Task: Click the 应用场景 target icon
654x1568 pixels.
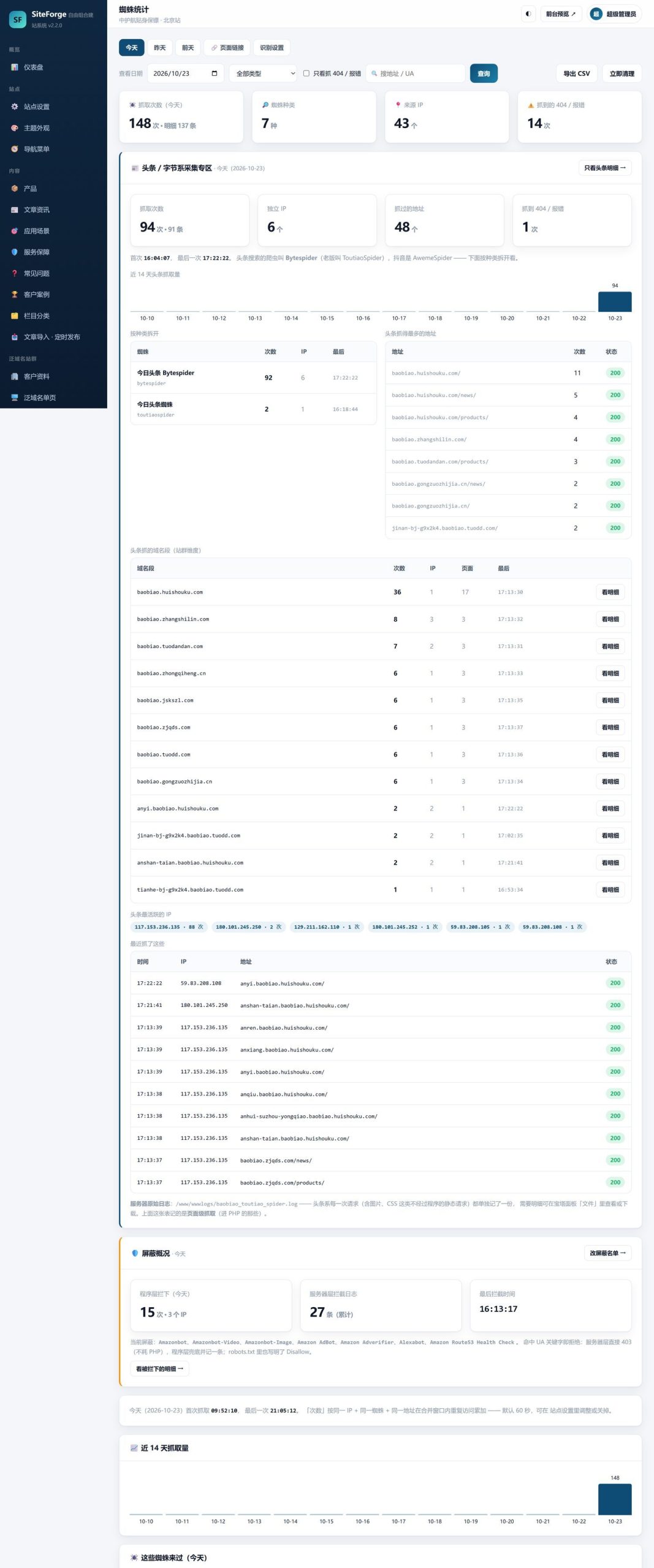Action: [x=15, y=231]
